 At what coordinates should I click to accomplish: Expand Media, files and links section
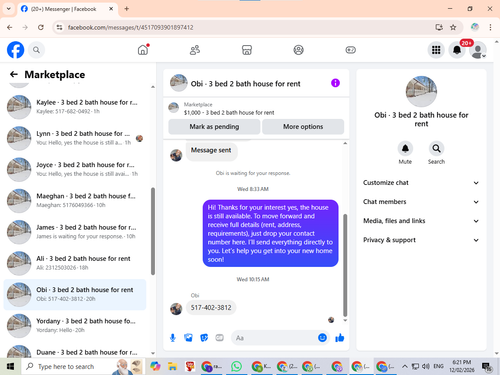(421, 221)
